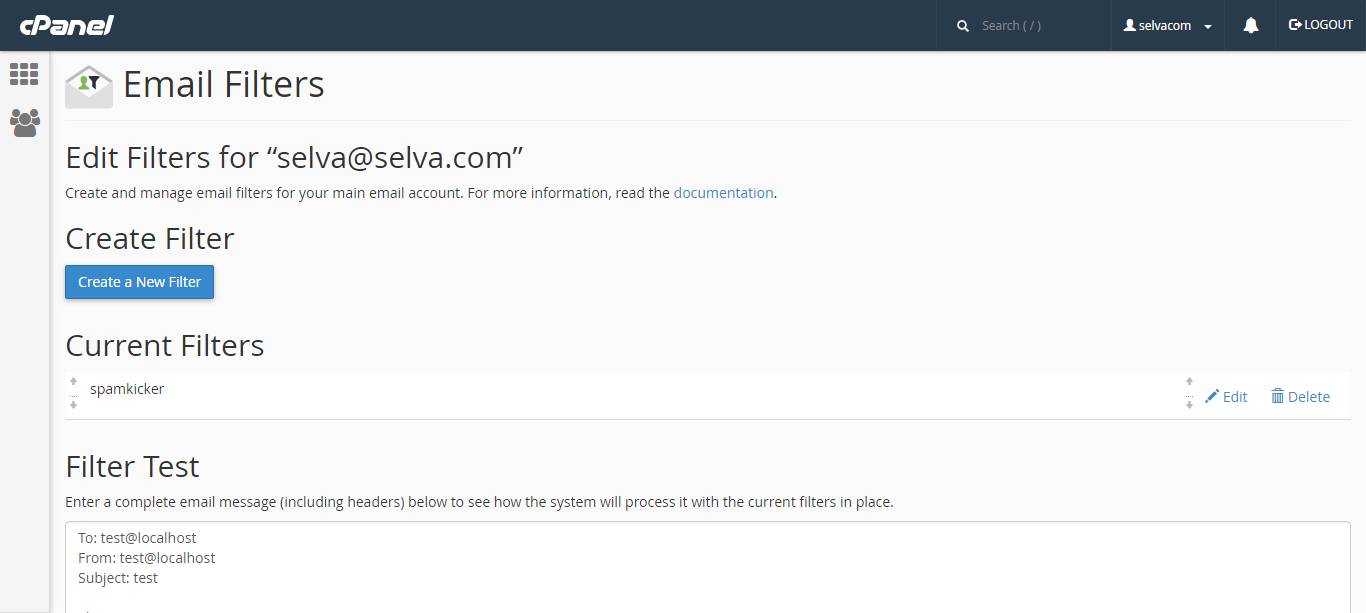The image size is (1366, 613).
Task: Log out using the LOGOUT button
Action: 1320,25
